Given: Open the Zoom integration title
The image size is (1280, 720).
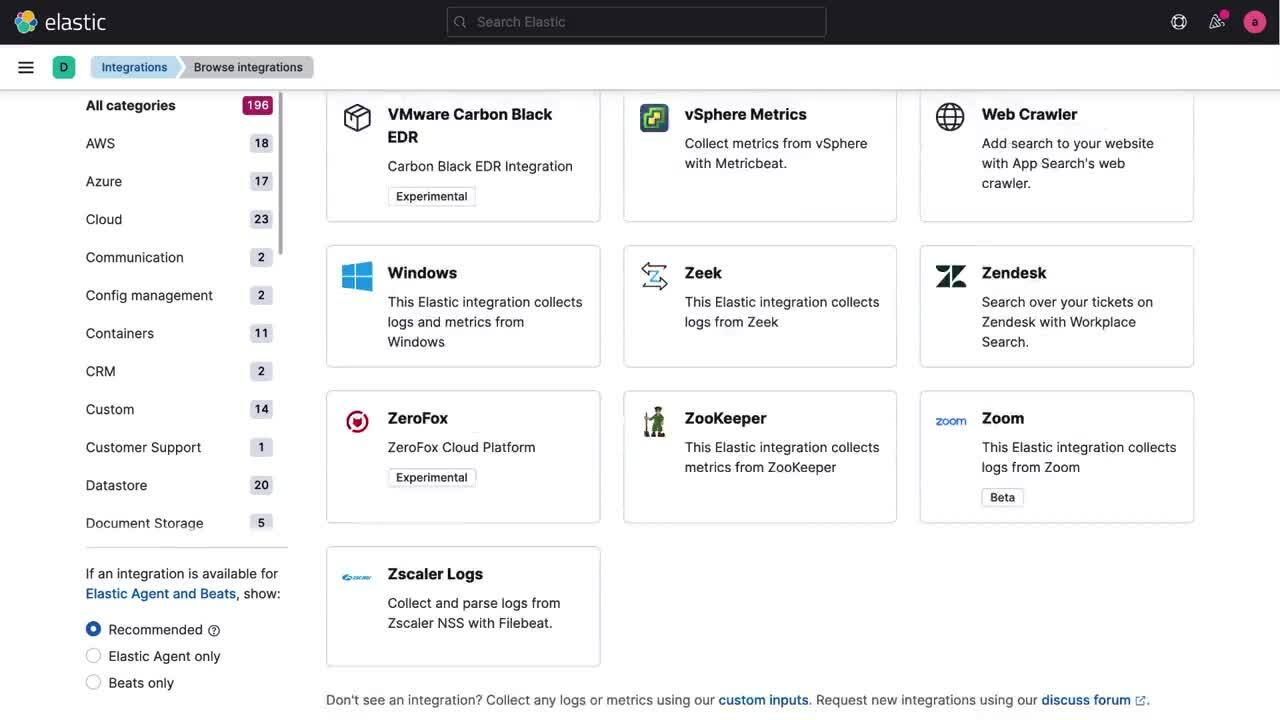Looking at the screenshot, I should coord(1003,418).
